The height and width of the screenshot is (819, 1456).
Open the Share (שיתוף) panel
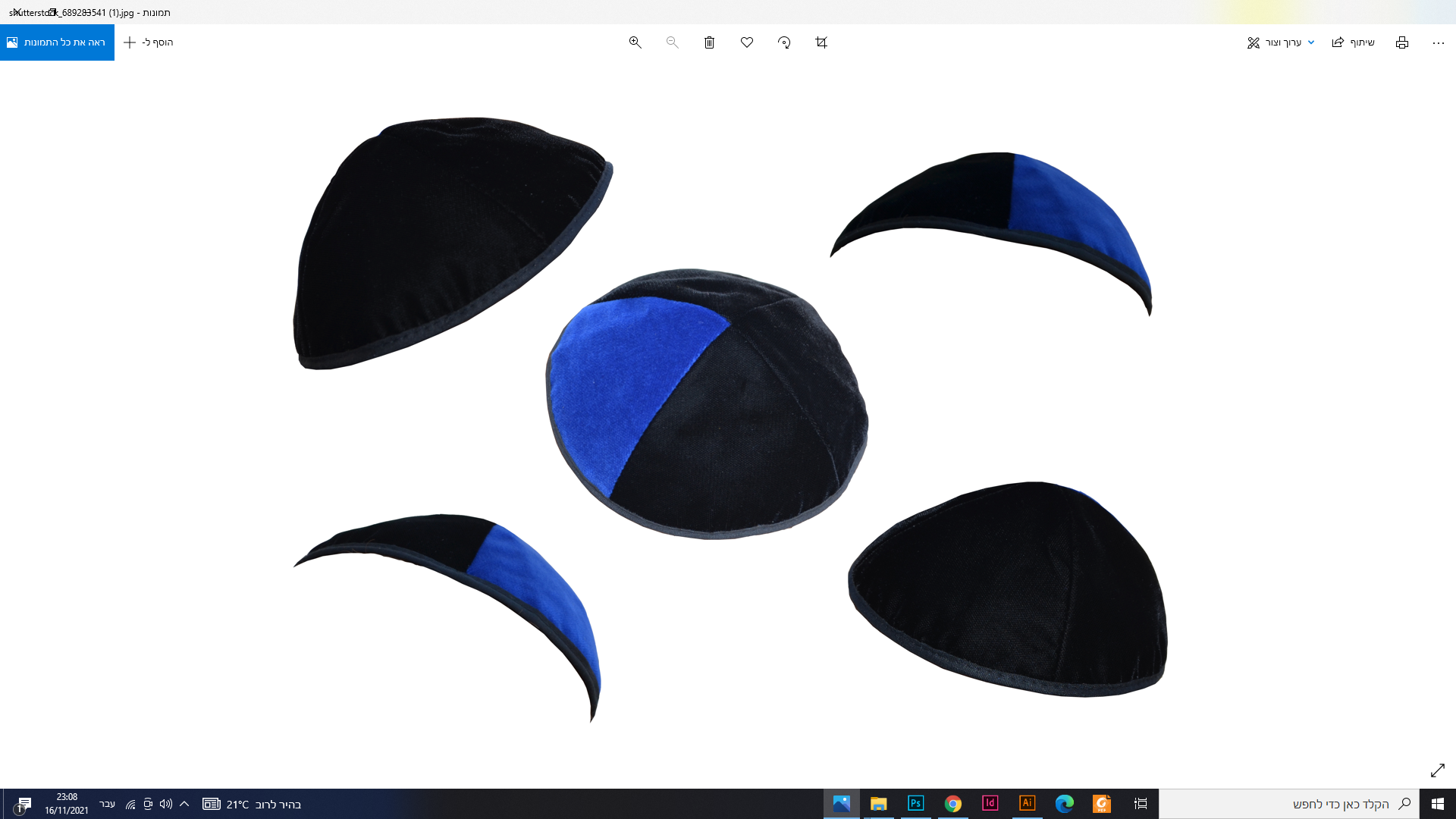[1353, 42]
